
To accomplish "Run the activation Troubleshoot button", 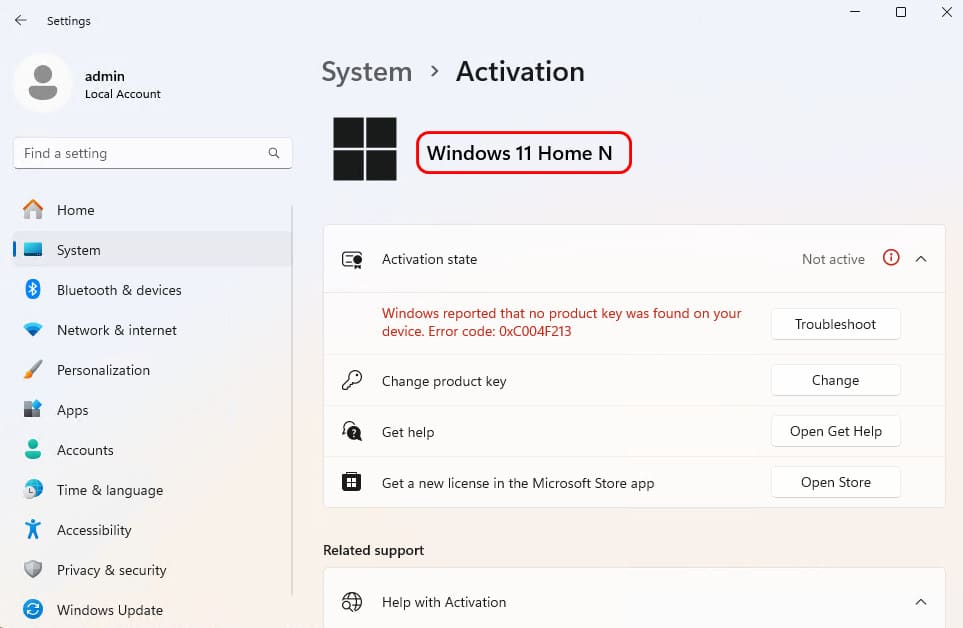I will 835,324.
